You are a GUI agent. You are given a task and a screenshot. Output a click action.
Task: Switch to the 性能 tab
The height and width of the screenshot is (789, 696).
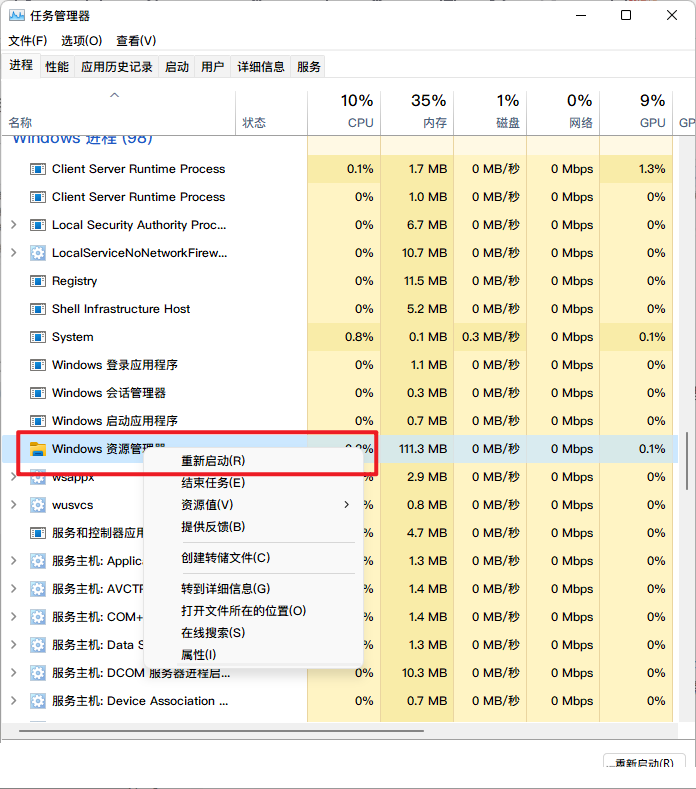point(57,67)
